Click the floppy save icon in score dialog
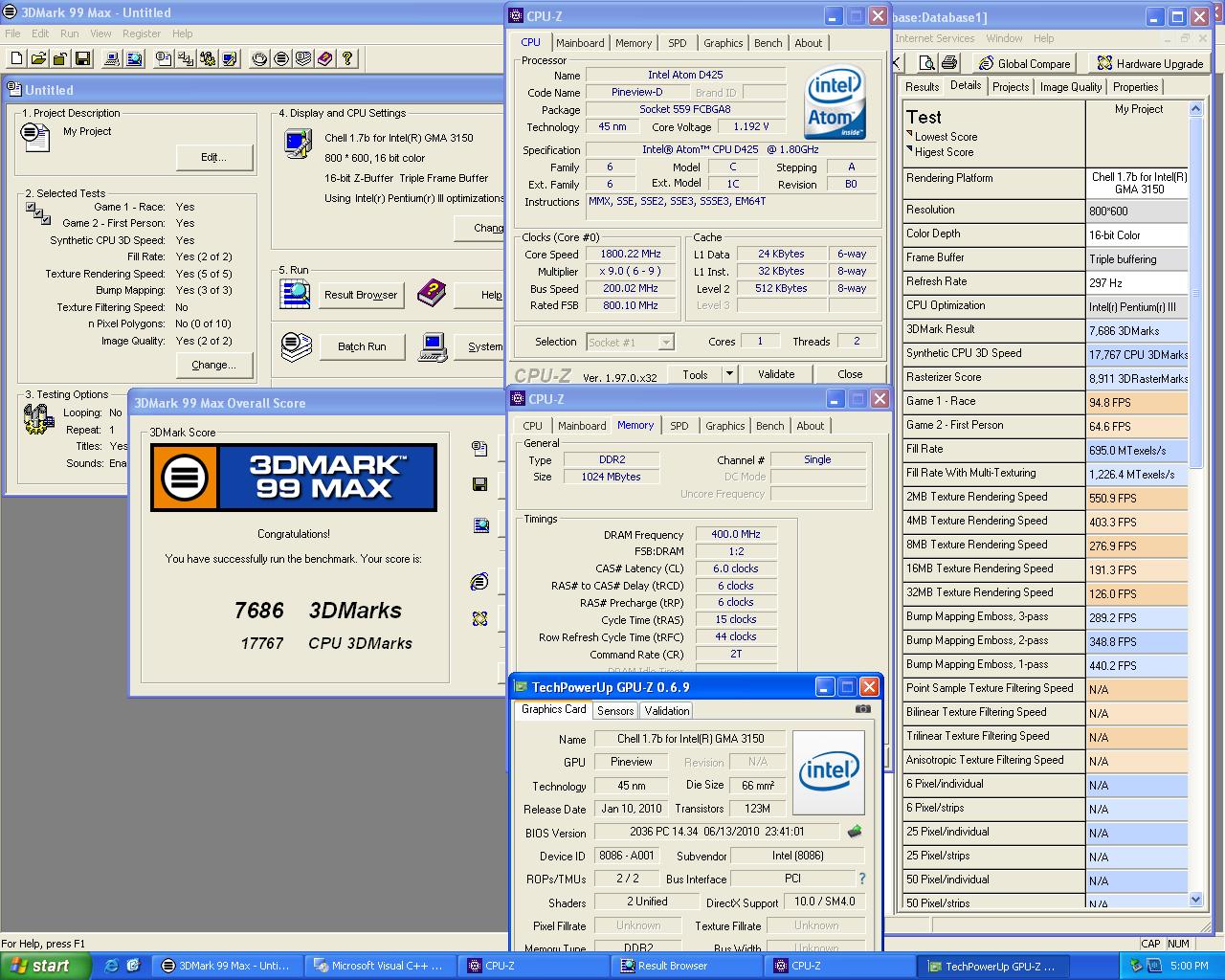Viewport: 1225px width, 980px height. (x=480, y=485)
